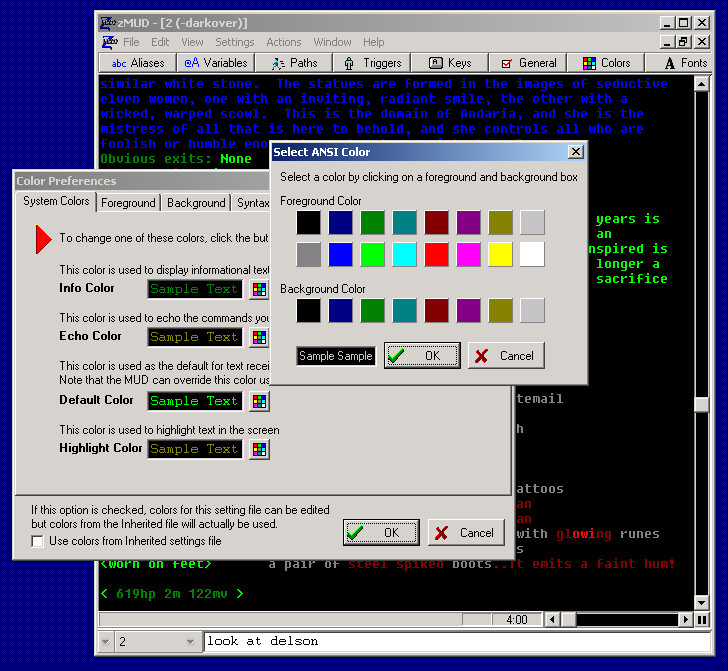Select bright blue foreground color swatch
728x671 pixels.
tap(340, 254)
